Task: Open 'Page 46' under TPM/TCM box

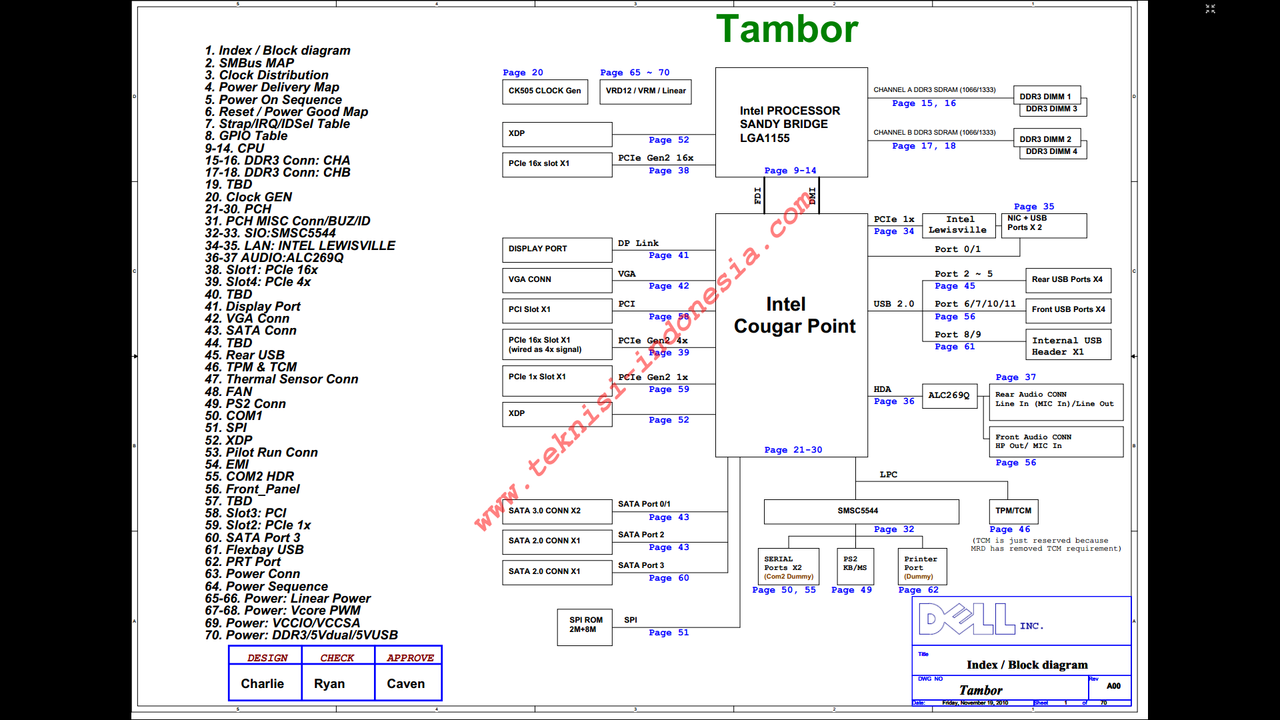Action: click(x=1010, y=529)
